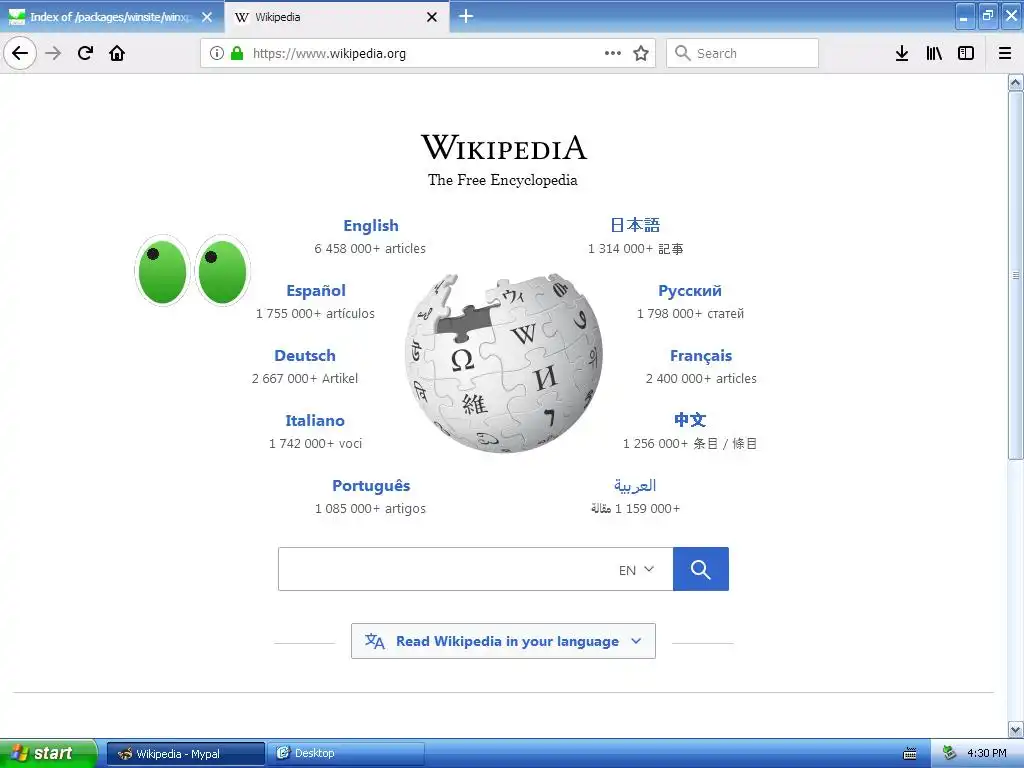The height and width of the screenshot is (768, 1024).
Task: Select the Wikipedia tab
Action: [336, 17]
